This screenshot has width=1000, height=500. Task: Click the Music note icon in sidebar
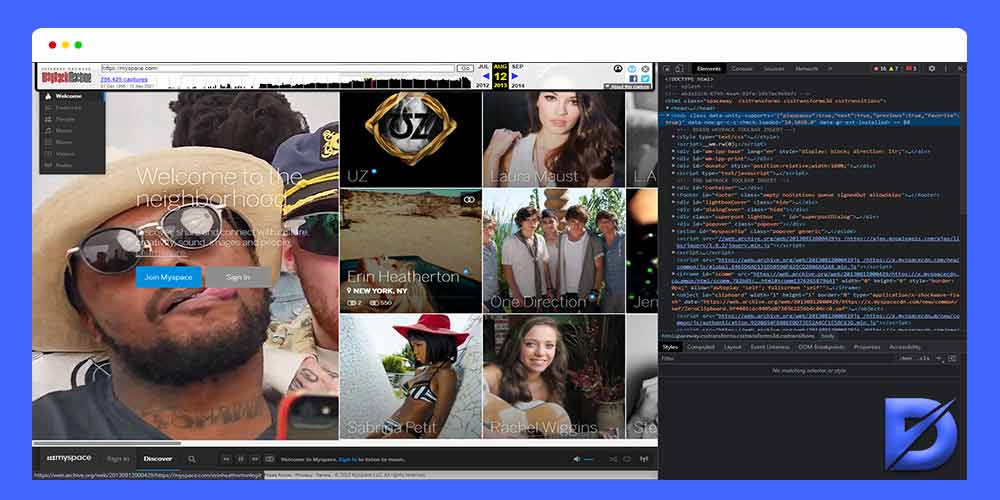click(48, 131)
